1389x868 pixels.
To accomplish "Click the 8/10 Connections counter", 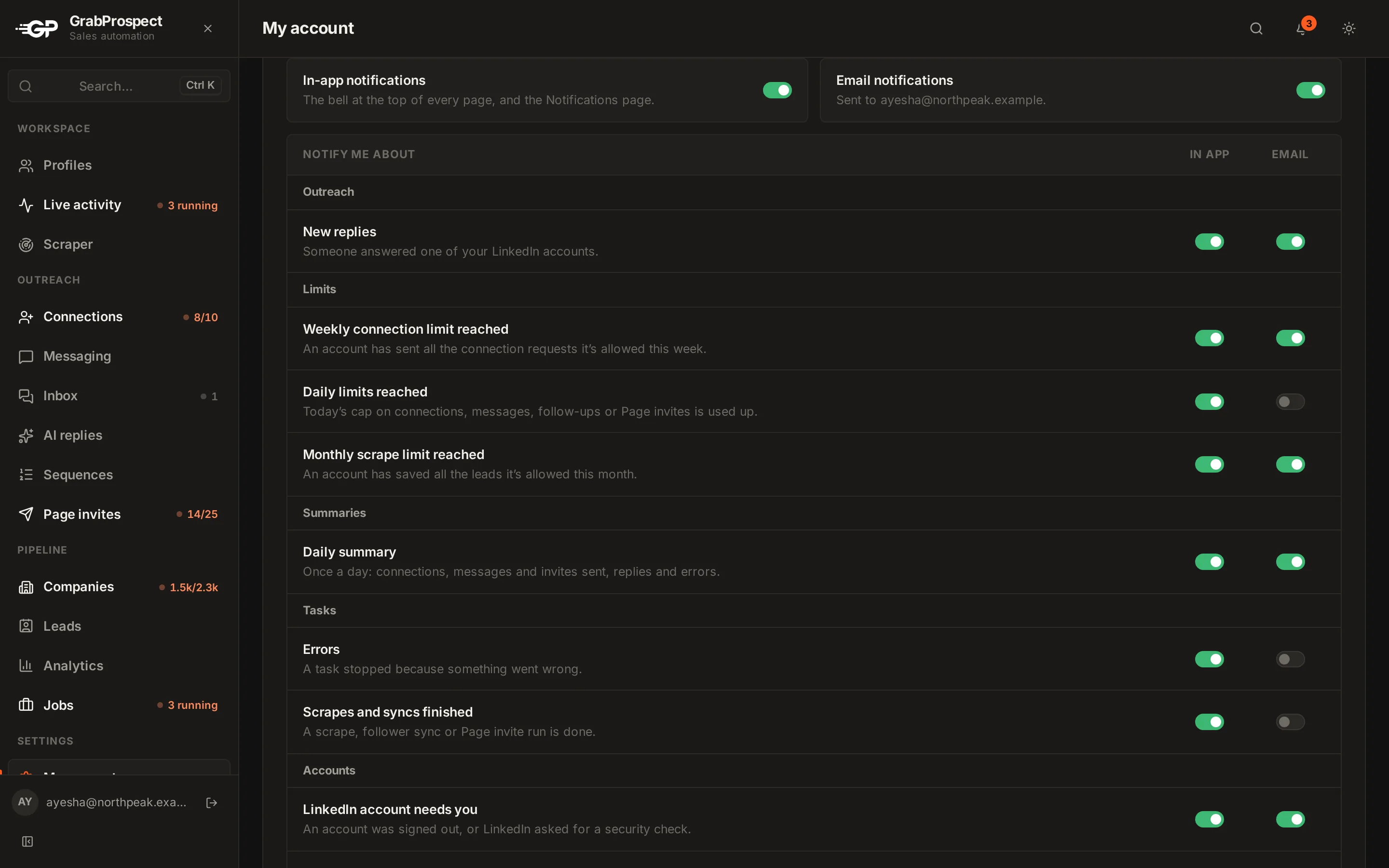I will point(200,317).
